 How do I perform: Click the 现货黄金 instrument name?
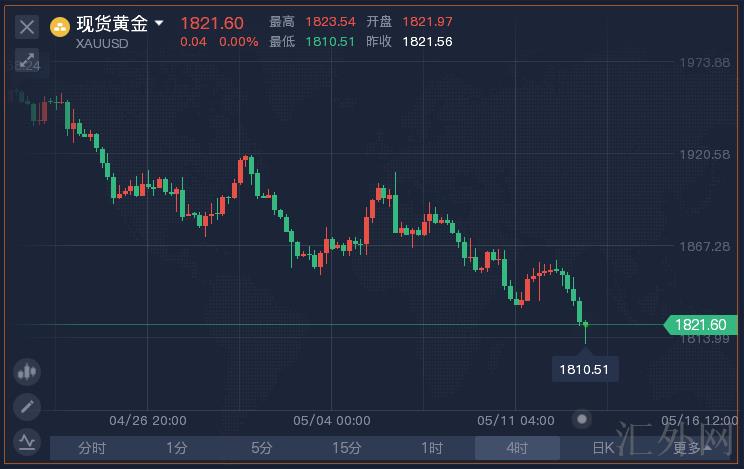click(112, 24)
